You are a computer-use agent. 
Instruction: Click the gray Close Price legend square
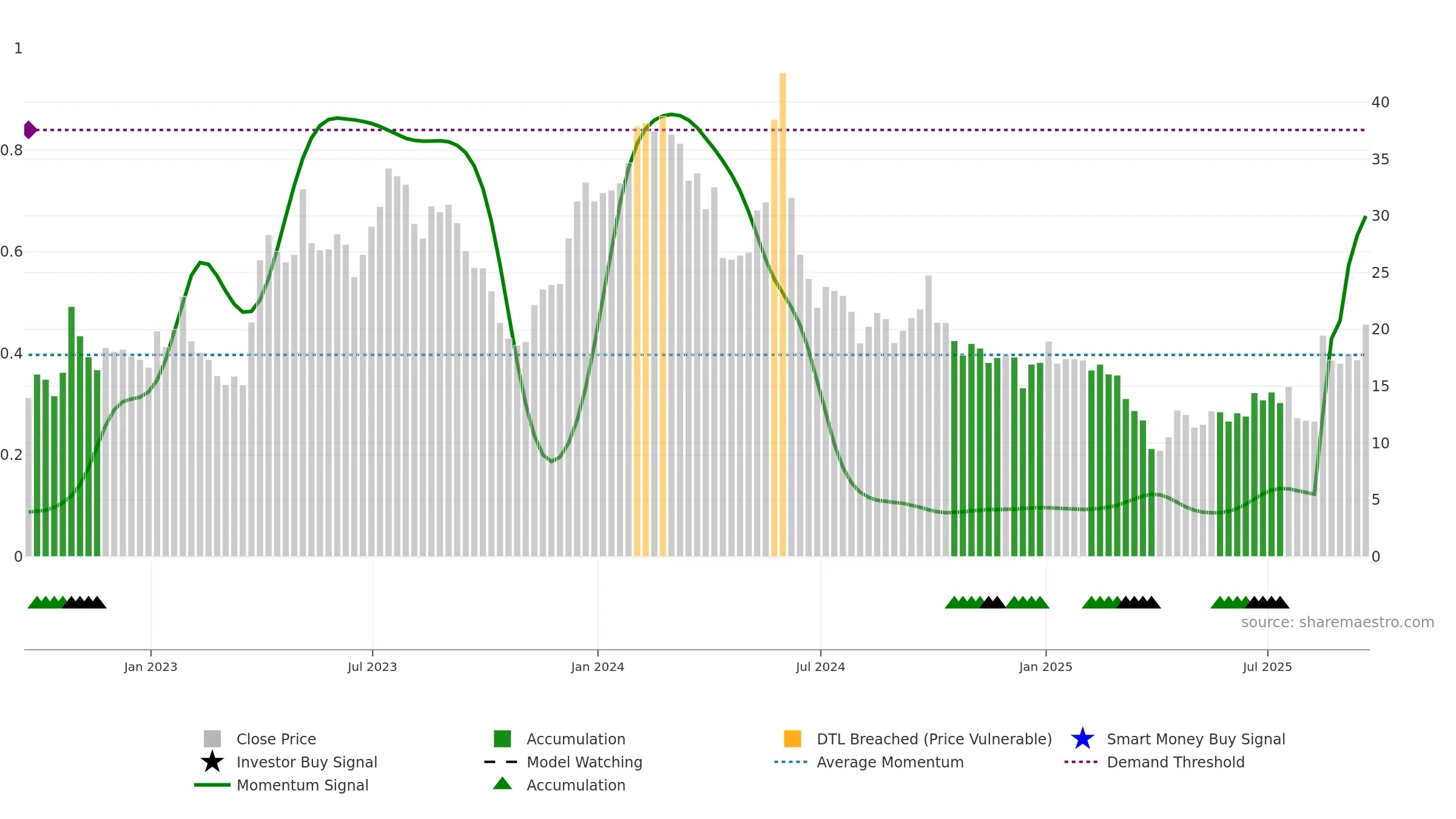[212, 738]
